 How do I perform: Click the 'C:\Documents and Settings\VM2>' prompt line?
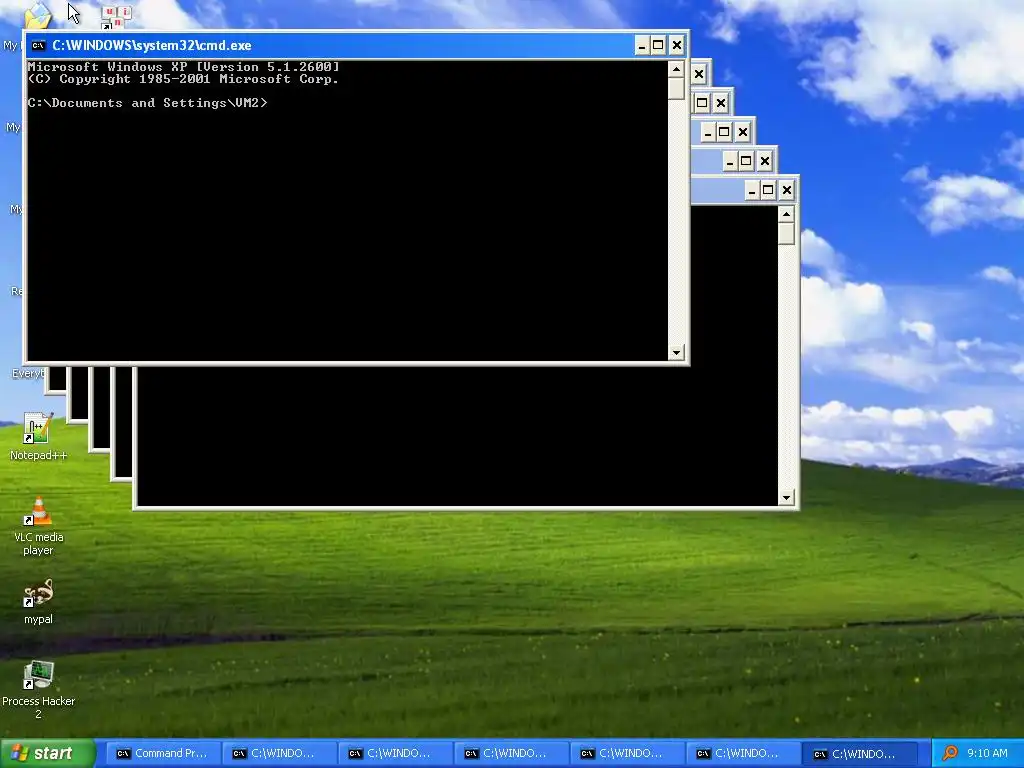(148, 103)
